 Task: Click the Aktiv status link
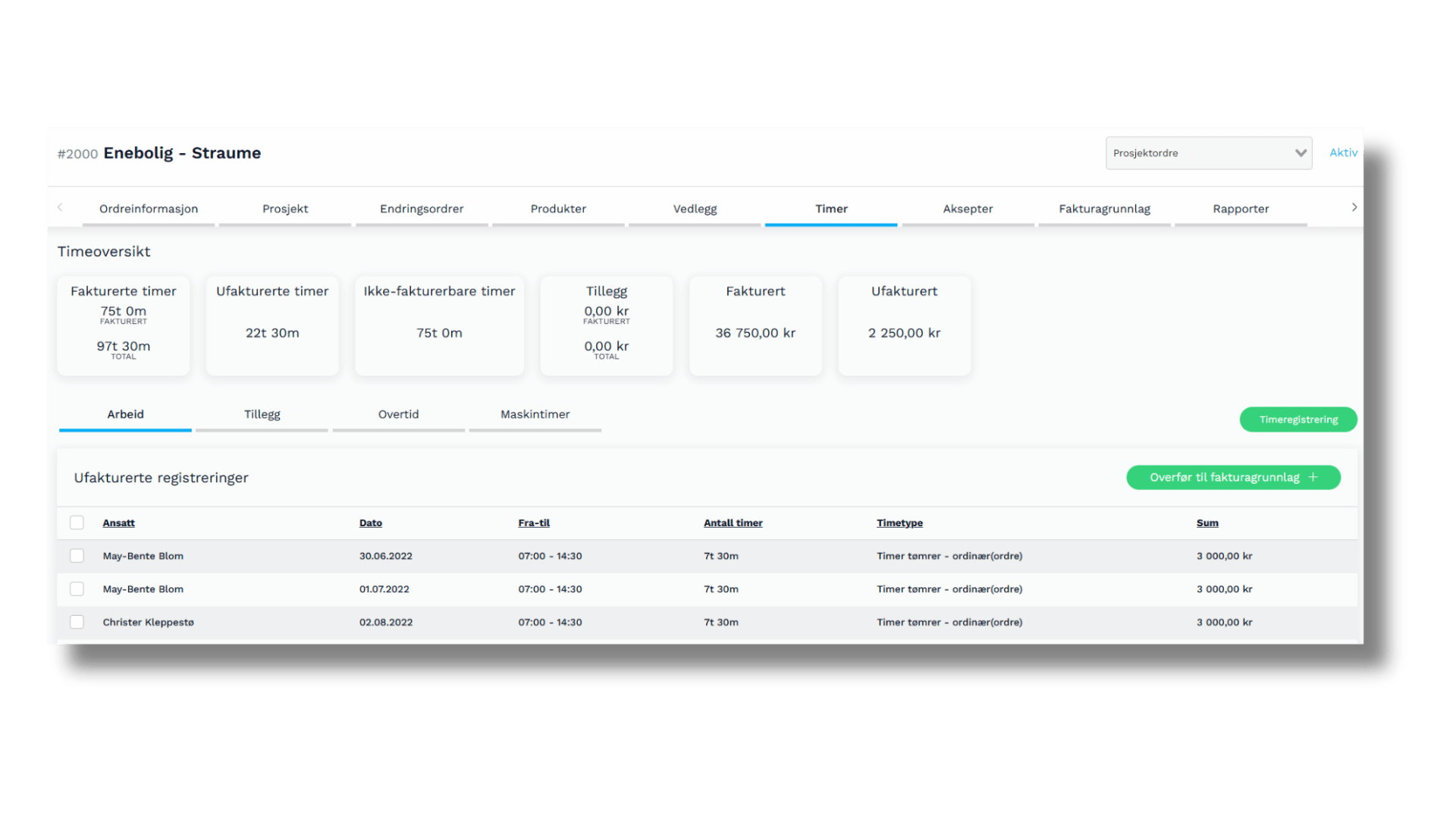point(1343,152)
